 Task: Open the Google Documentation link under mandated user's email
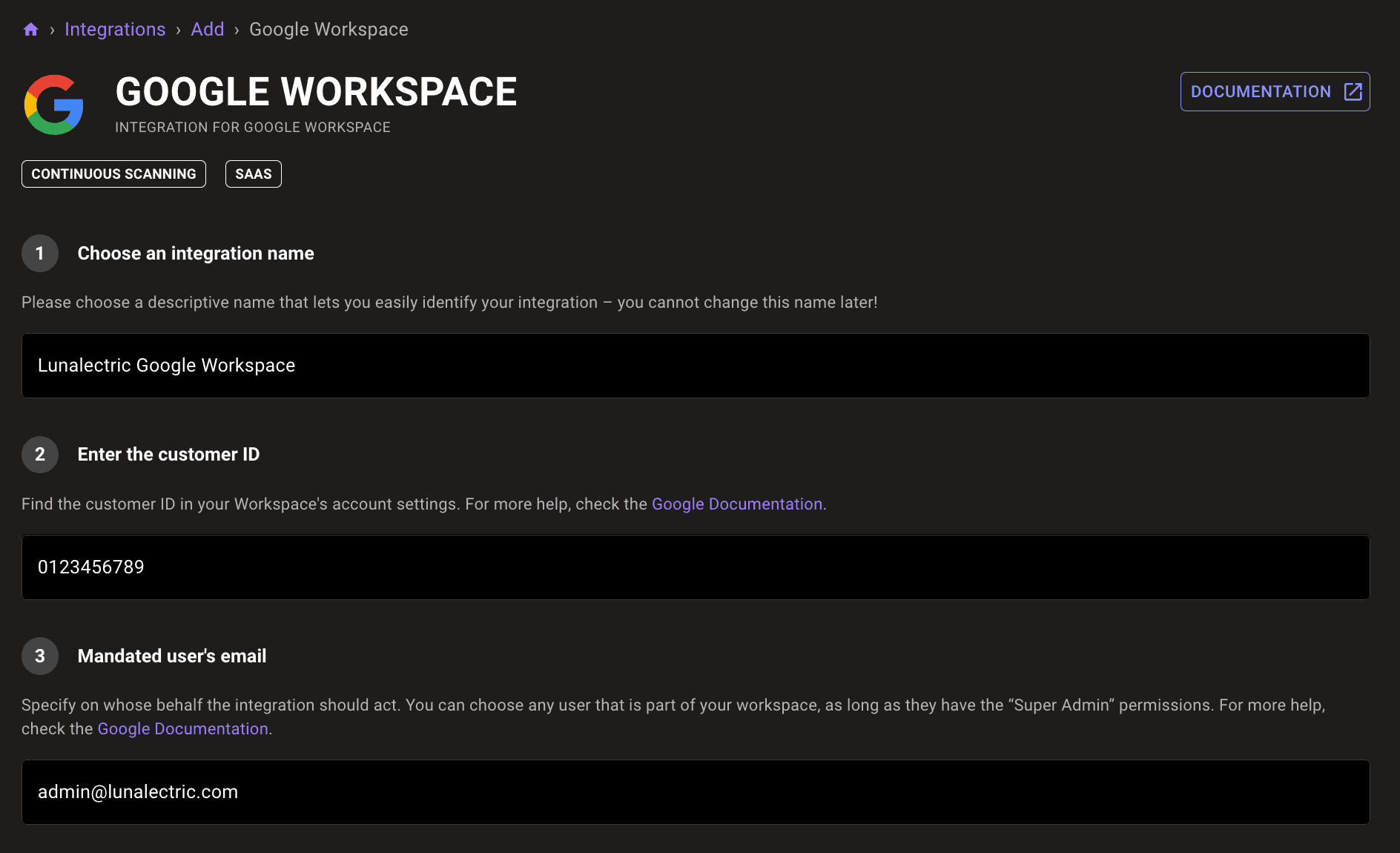tap(182, 728)
